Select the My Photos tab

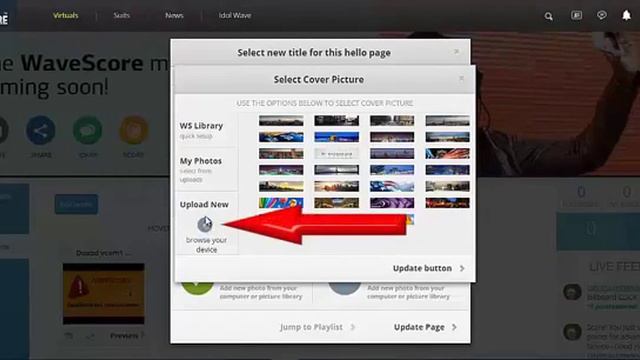pyautogui.click(x=206, y=169)
